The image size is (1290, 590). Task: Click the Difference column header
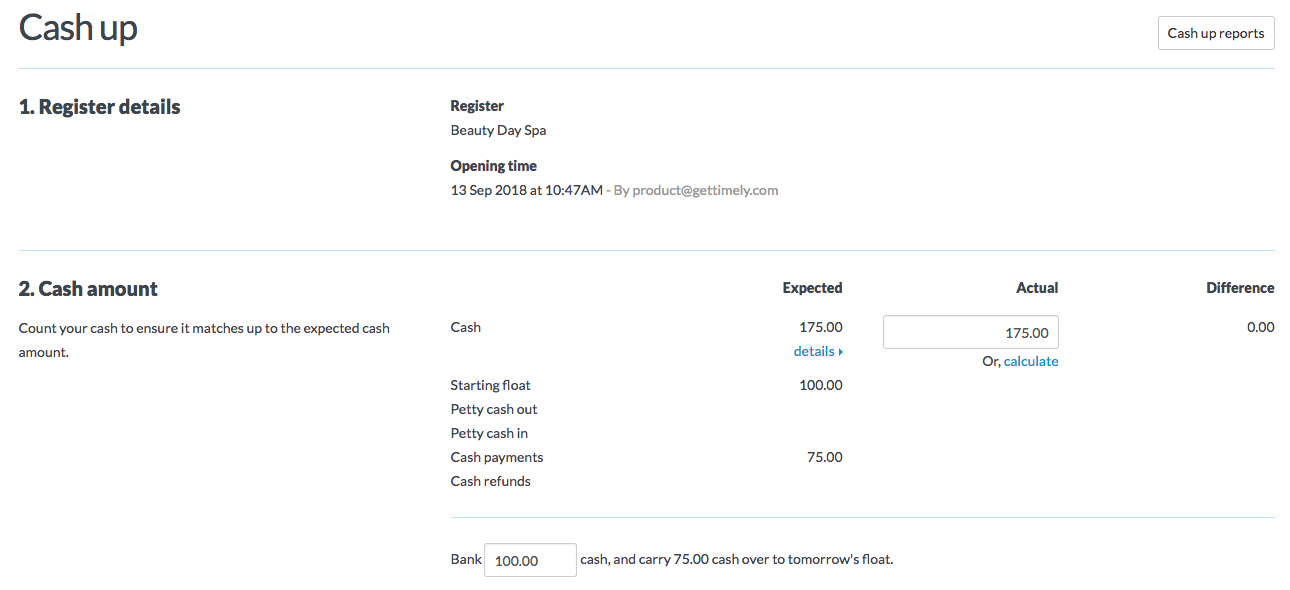coord(1240,287)
